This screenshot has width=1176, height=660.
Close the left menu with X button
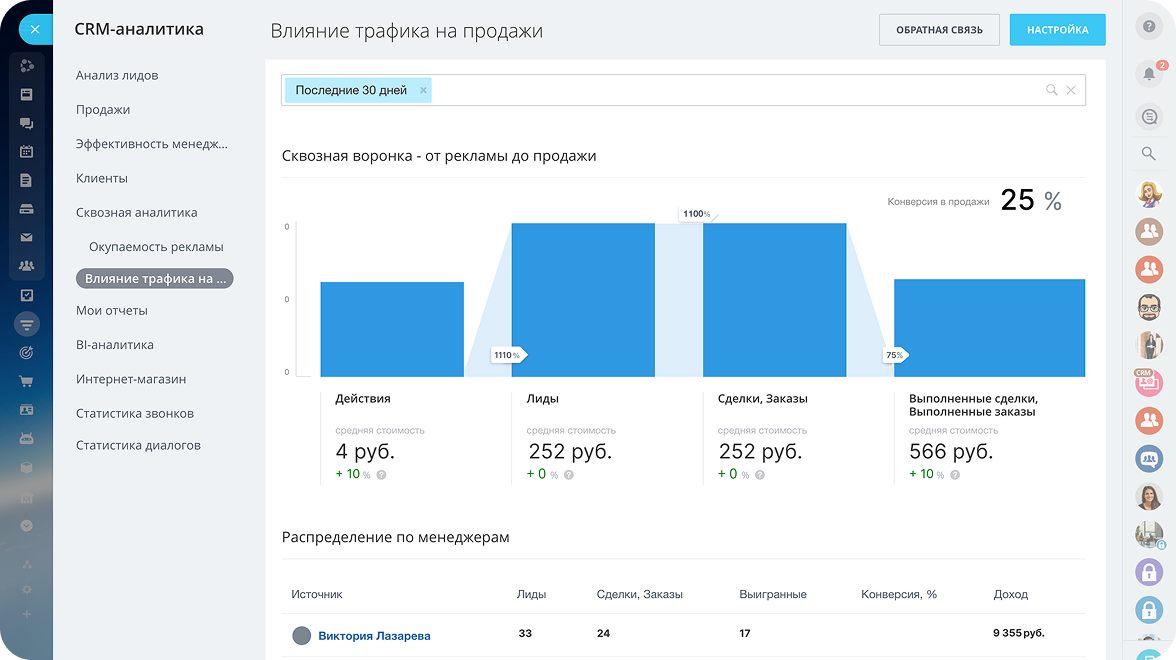(35, 29)
